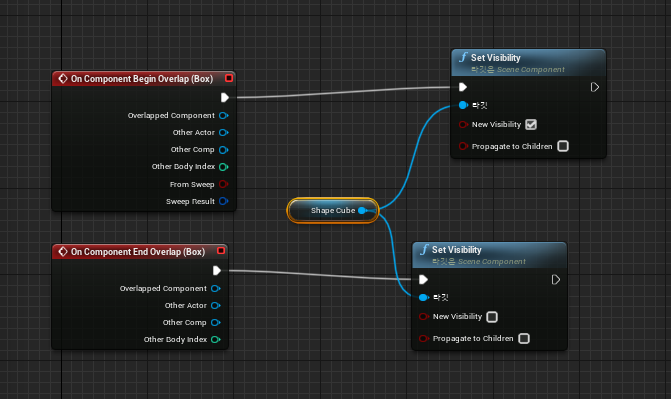This screenshot has width=671, height=399.
Task: Click Other Body Index pin on Begin Overlap node
Action: [x=223, y=167]
